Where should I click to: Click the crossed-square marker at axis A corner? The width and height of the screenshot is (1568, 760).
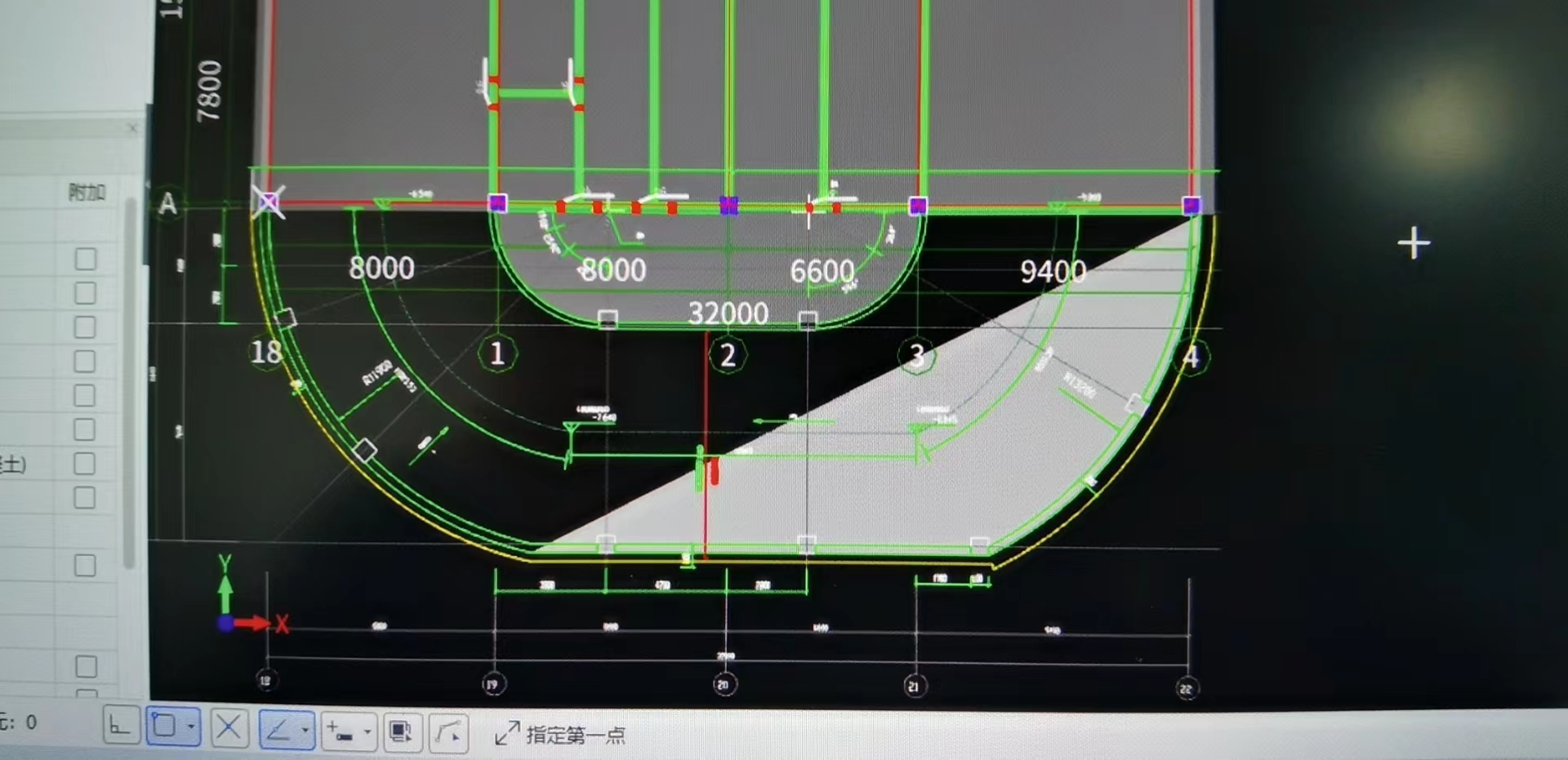click(268, 201)
